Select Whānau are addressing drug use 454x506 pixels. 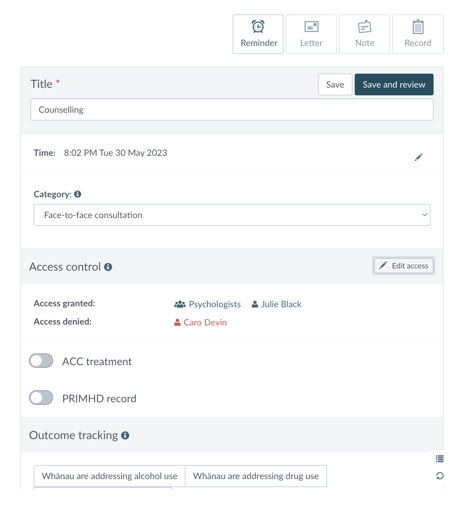tap(256, 476)
